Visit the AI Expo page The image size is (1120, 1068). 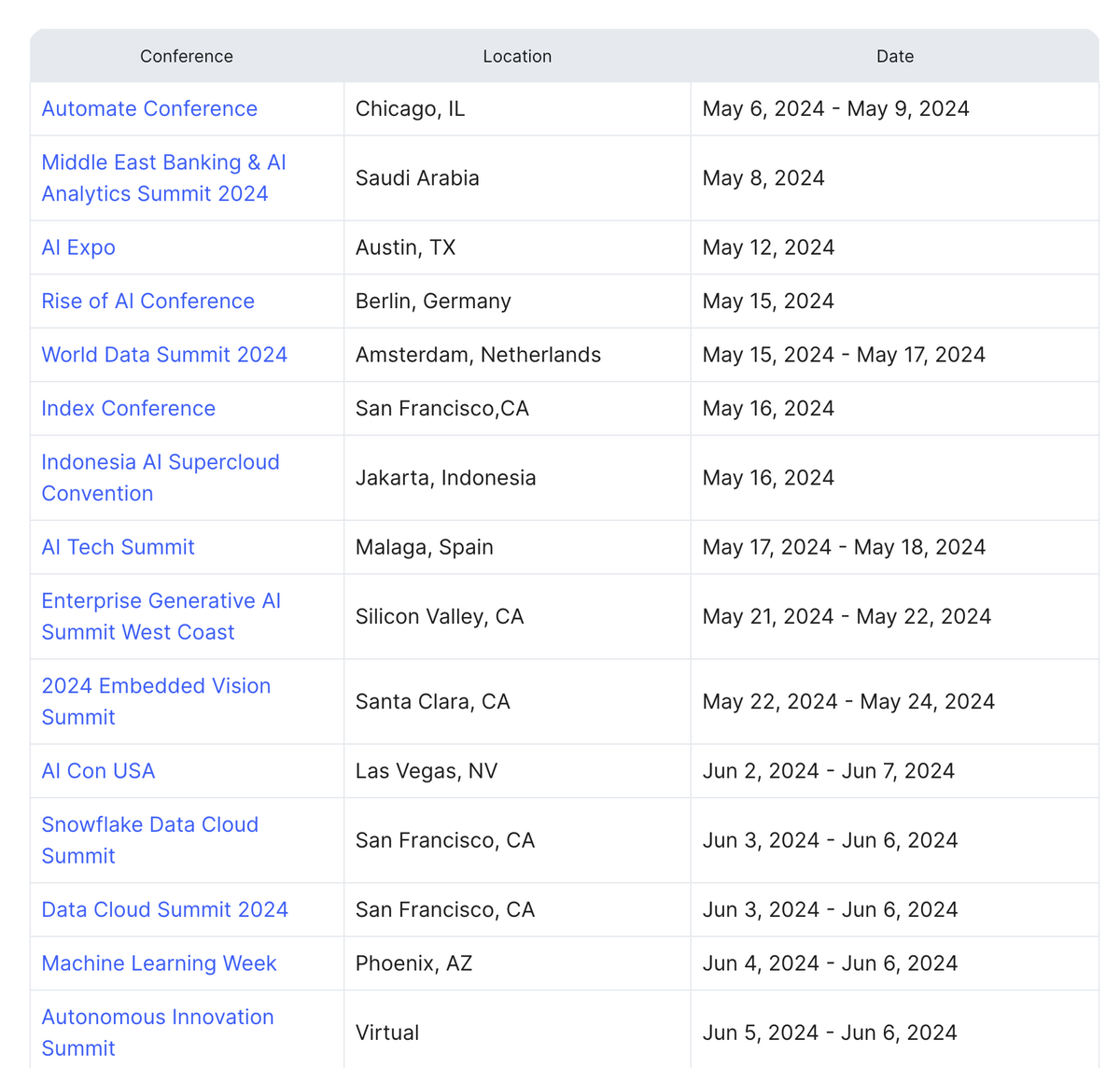(x=78, y=247)
